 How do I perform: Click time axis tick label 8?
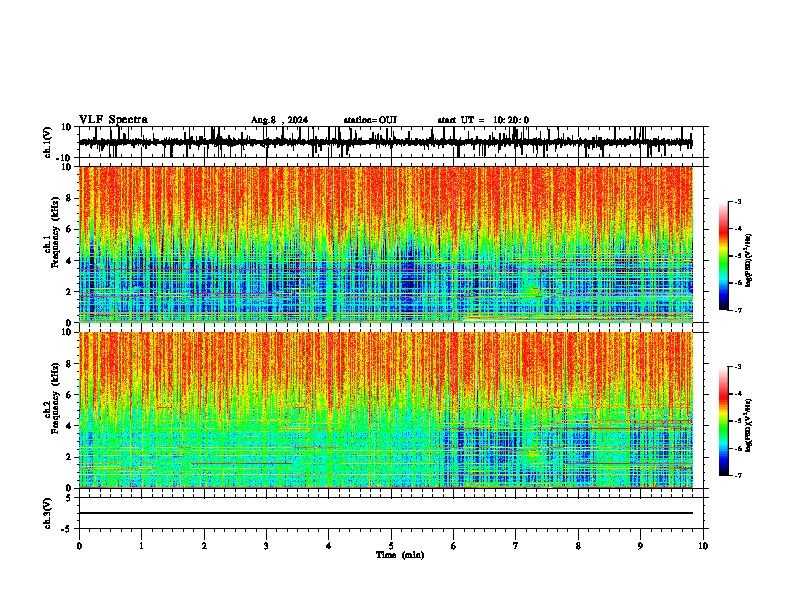click(578, 546)
